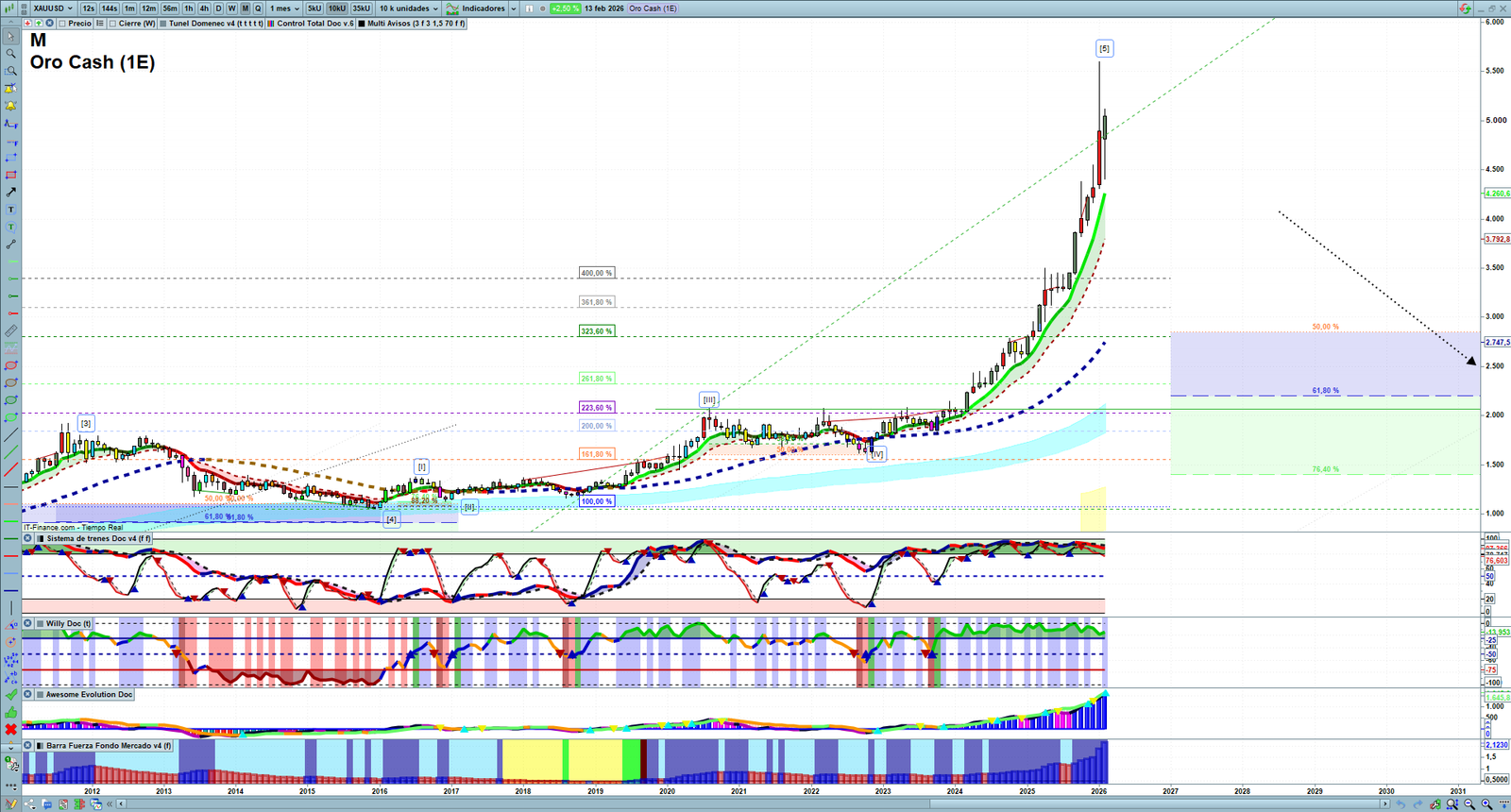This screenshot has width=1511, height=812.
Task: Click the green thumbs-up icon
Action: (x=11, y=712)
